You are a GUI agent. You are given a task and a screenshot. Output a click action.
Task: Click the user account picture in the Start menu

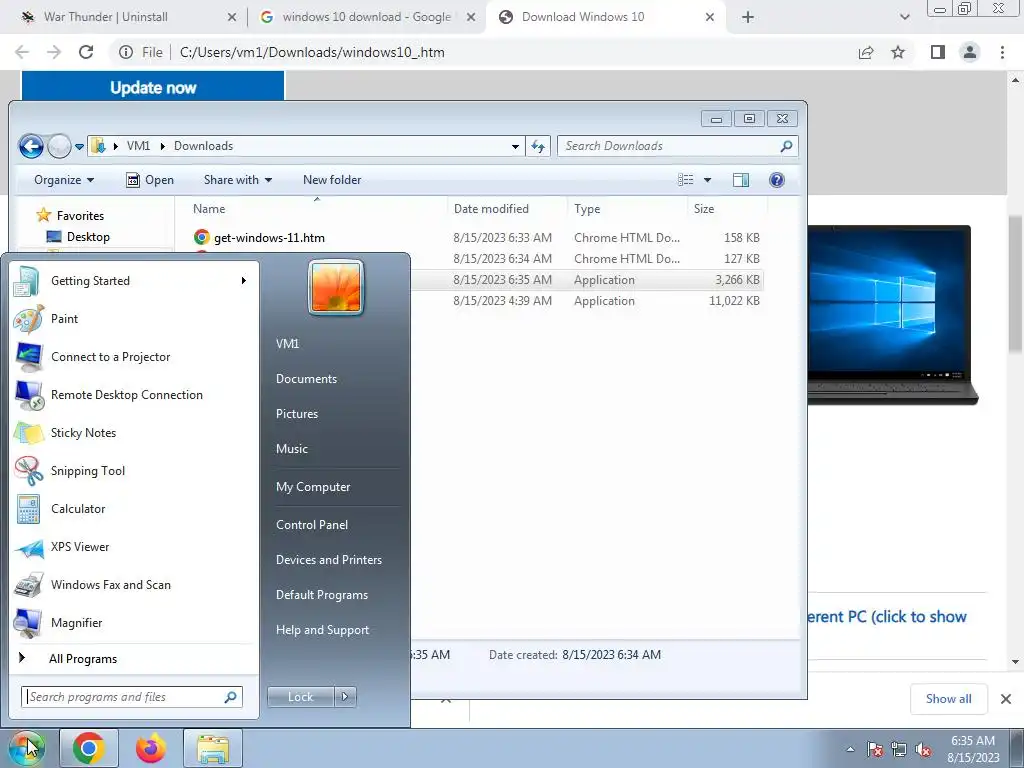pos(336,287)
